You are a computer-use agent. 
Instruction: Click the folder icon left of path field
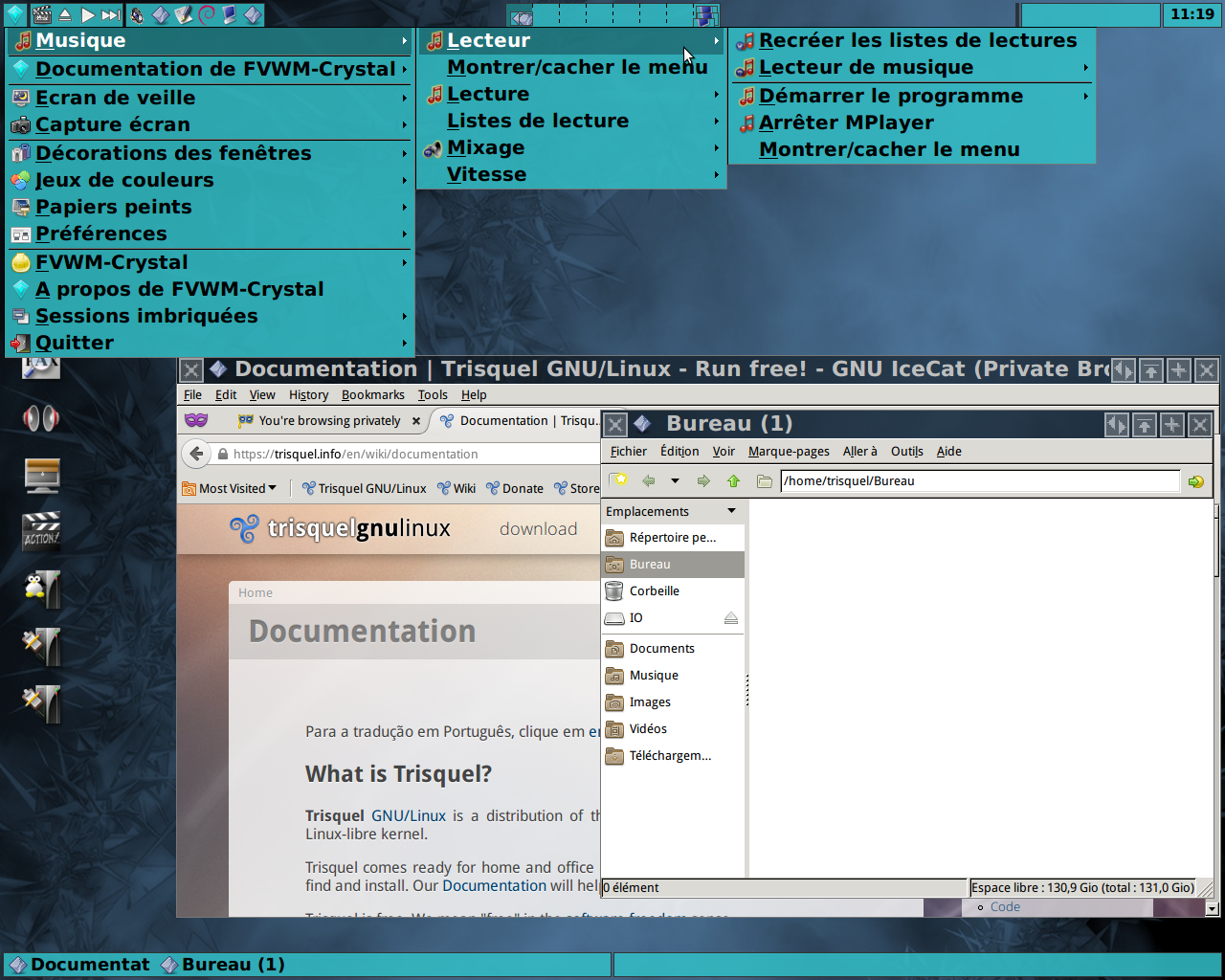point(764,480)
